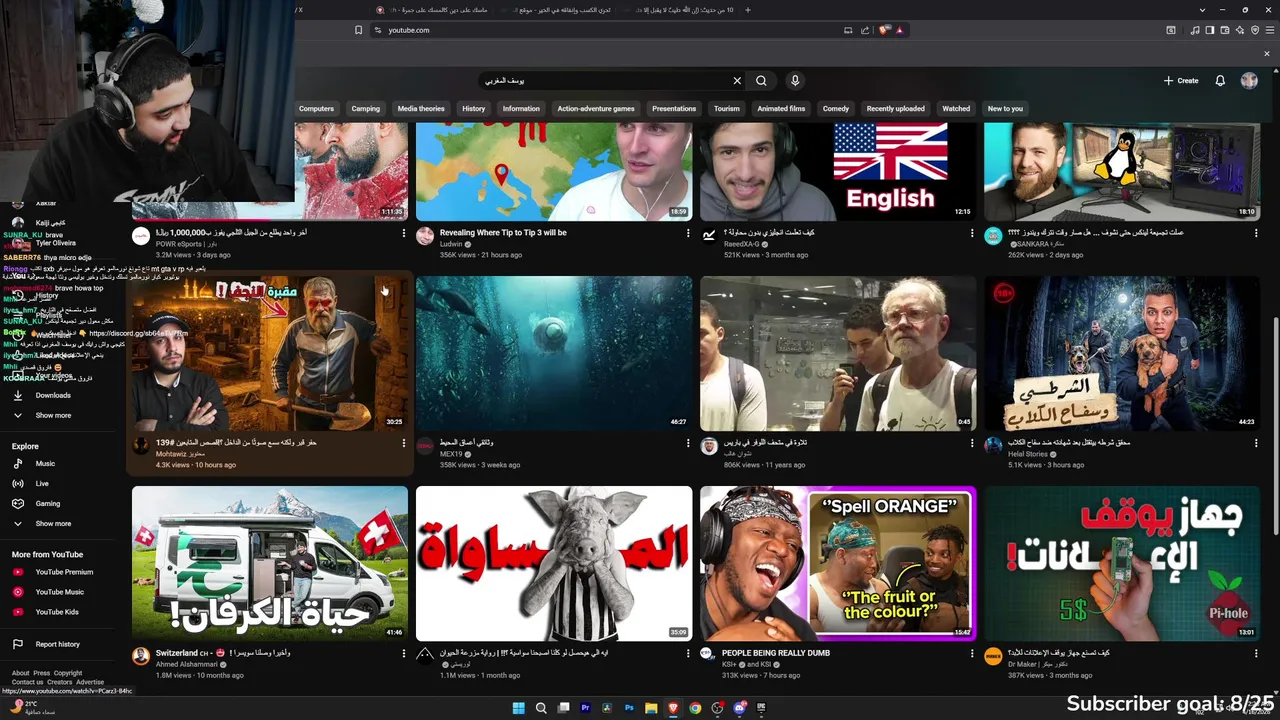Open options for the Helal Stories video
The image size is (1280, 720).
pos(1256,443)
